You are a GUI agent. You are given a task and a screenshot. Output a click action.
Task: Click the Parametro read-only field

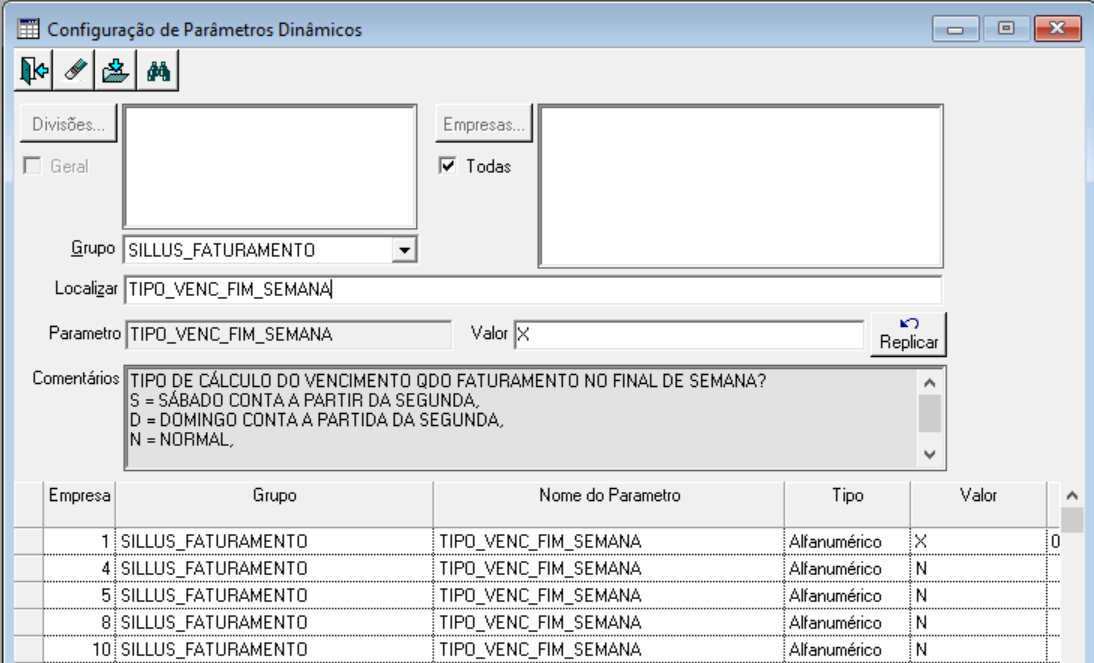288,335
